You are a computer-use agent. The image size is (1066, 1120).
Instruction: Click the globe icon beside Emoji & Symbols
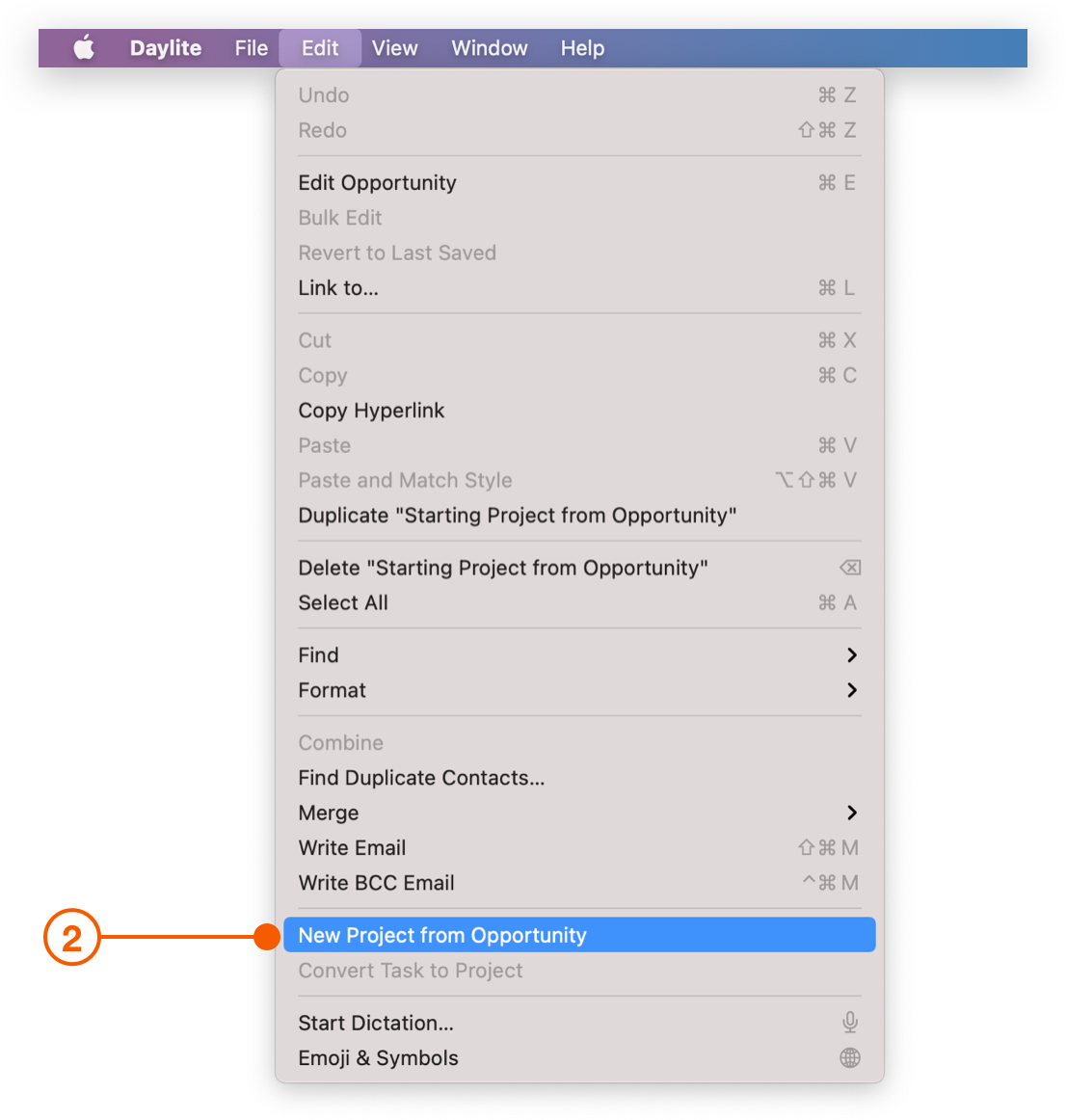[x=849, y=1058]
